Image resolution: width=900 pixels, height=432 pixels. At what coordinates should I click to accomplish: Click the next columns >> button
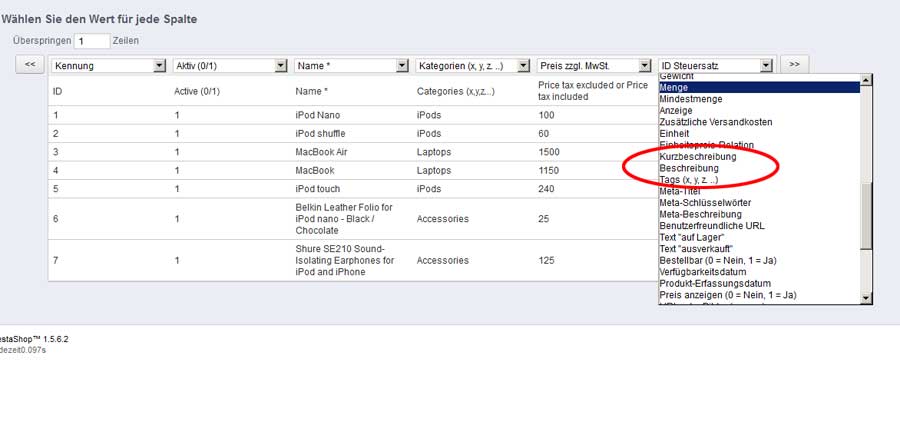coord(794,64)
